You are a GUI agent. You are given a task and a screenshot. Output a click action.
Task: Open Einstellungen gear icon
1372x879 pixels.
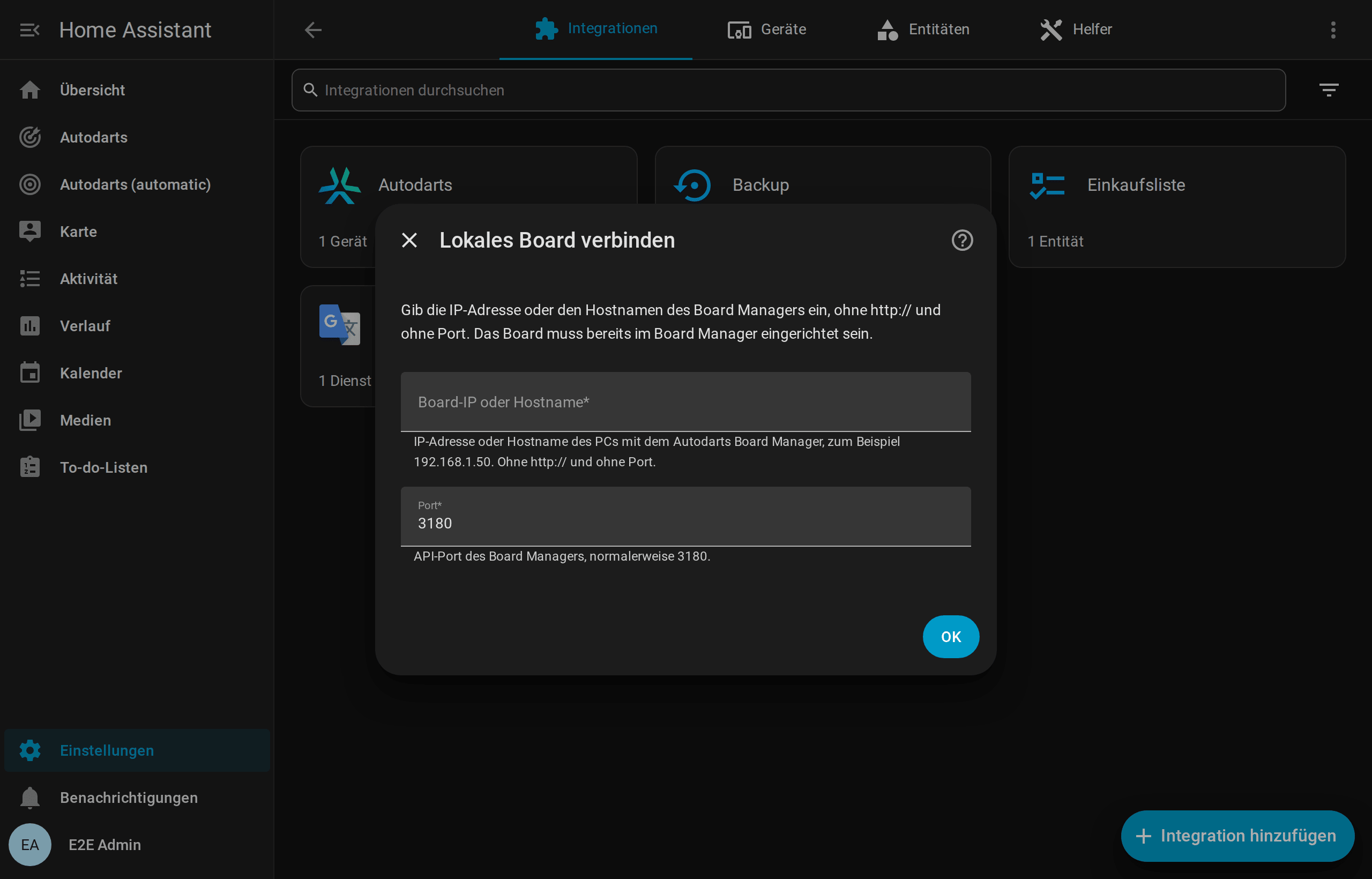pyautogui.click(x=29, y=750)
